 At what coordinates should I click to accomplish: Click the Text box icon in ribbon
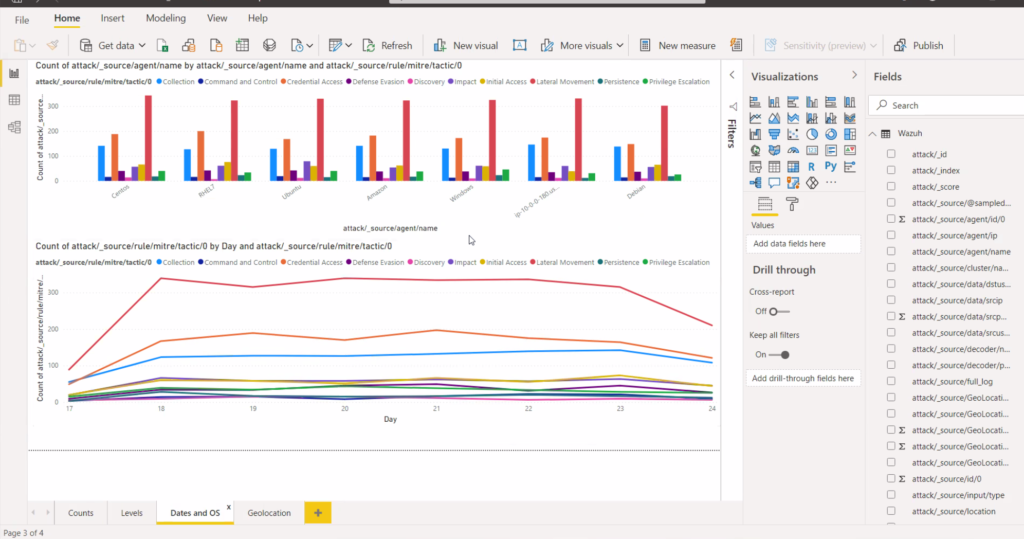(519, 46)
